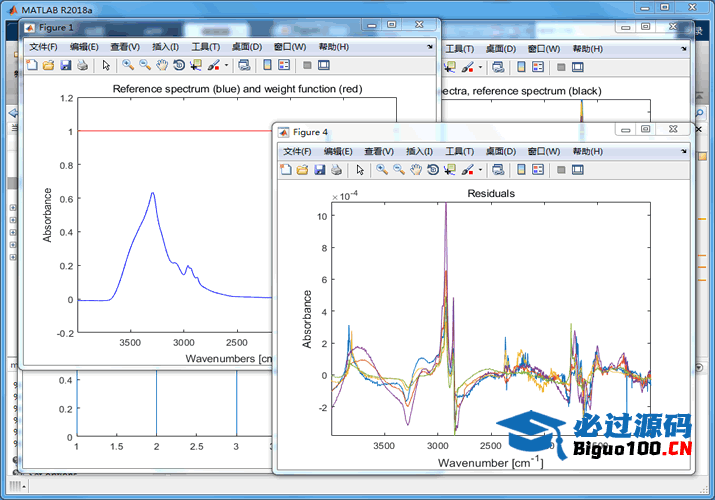Viewport: 715px width, 500px height.
Task: Activate Zoom In tool in Figure 4
Action: point(382,170)
